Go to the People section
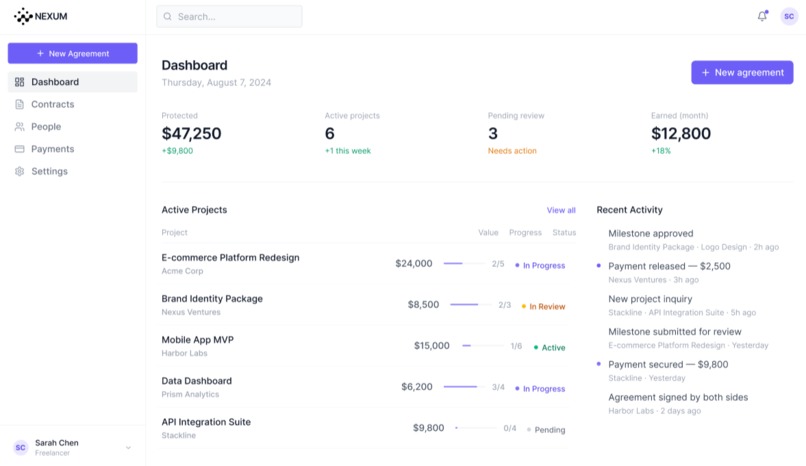806x466 pixels. point(72,126)
